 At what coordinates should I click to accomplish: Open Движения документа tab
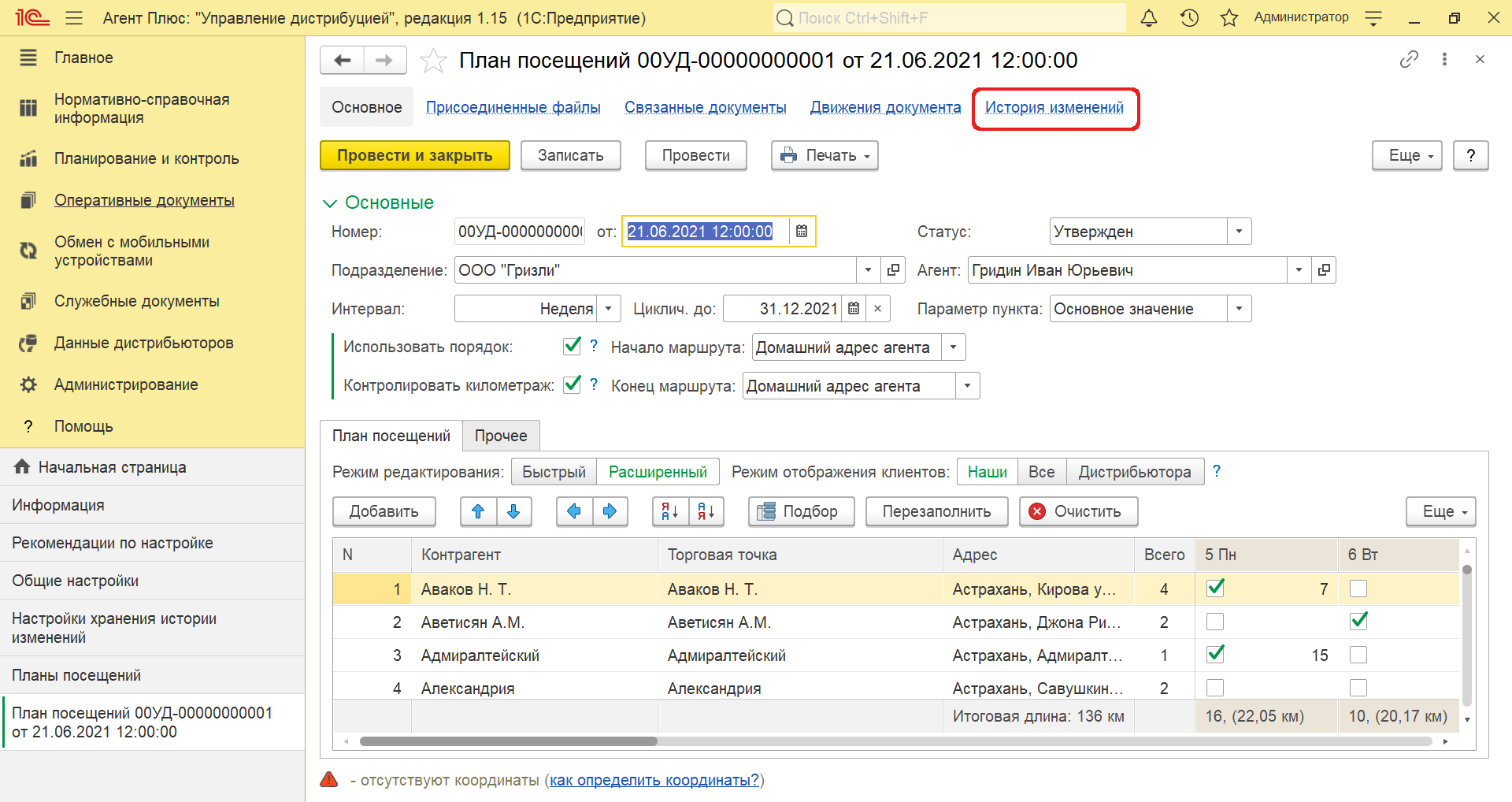click(886, 107)
